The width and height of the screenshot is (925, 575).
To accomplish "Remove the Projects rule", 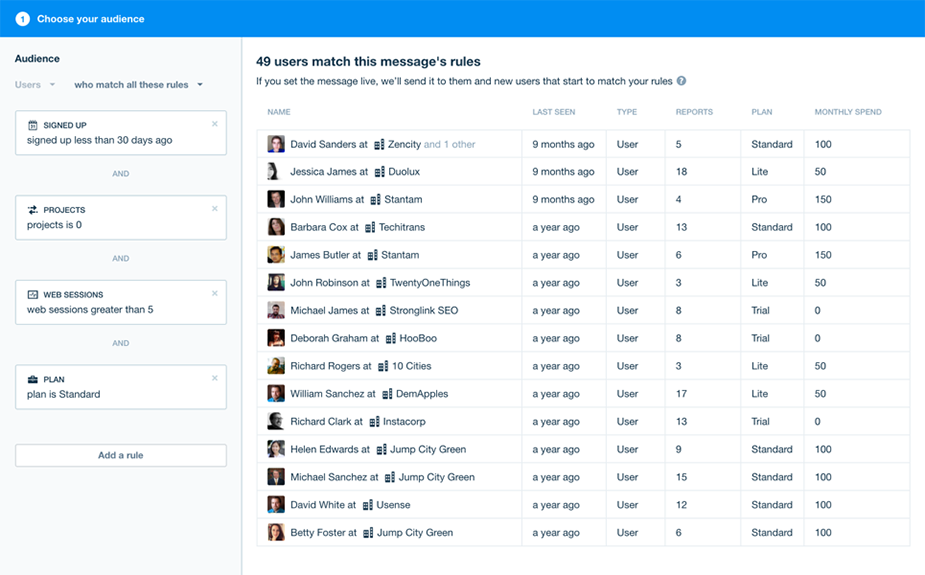I will [x=215, y=209].
